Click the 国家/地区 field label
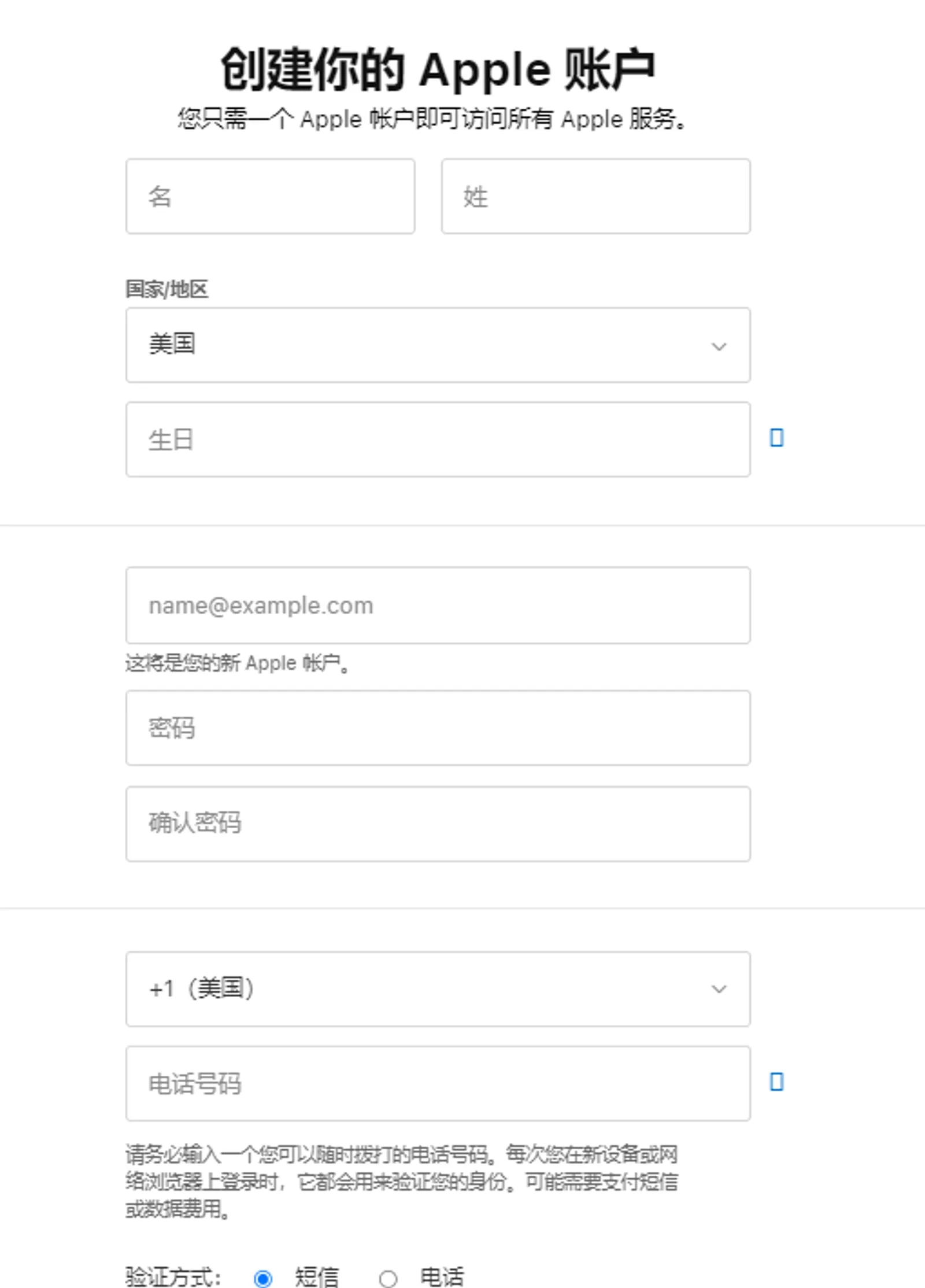Image resolution: width=925 pixels, height=1288 pixels. coord(167,289)
